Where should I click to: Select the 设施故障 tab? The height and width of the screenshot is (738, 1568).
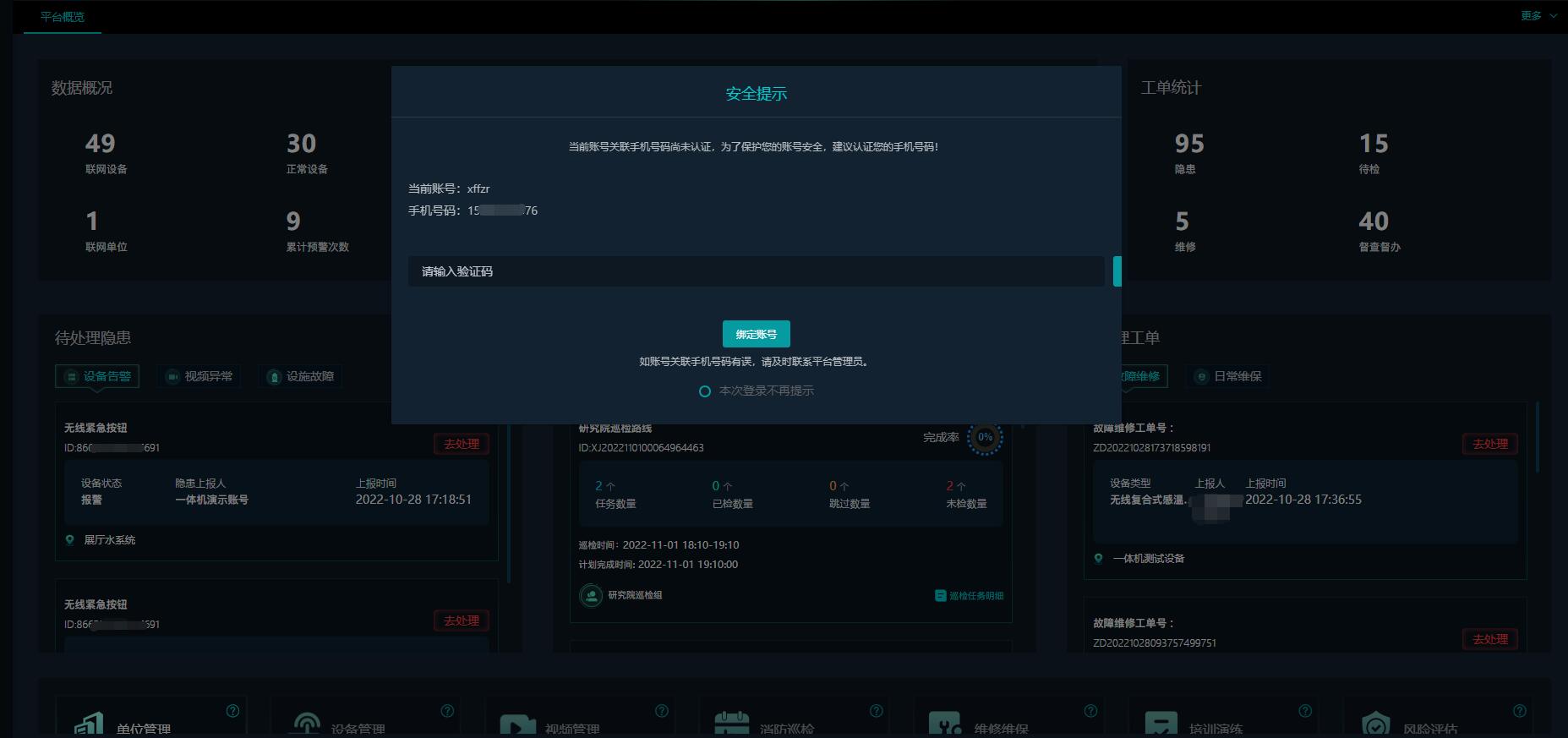coord(300,376)
